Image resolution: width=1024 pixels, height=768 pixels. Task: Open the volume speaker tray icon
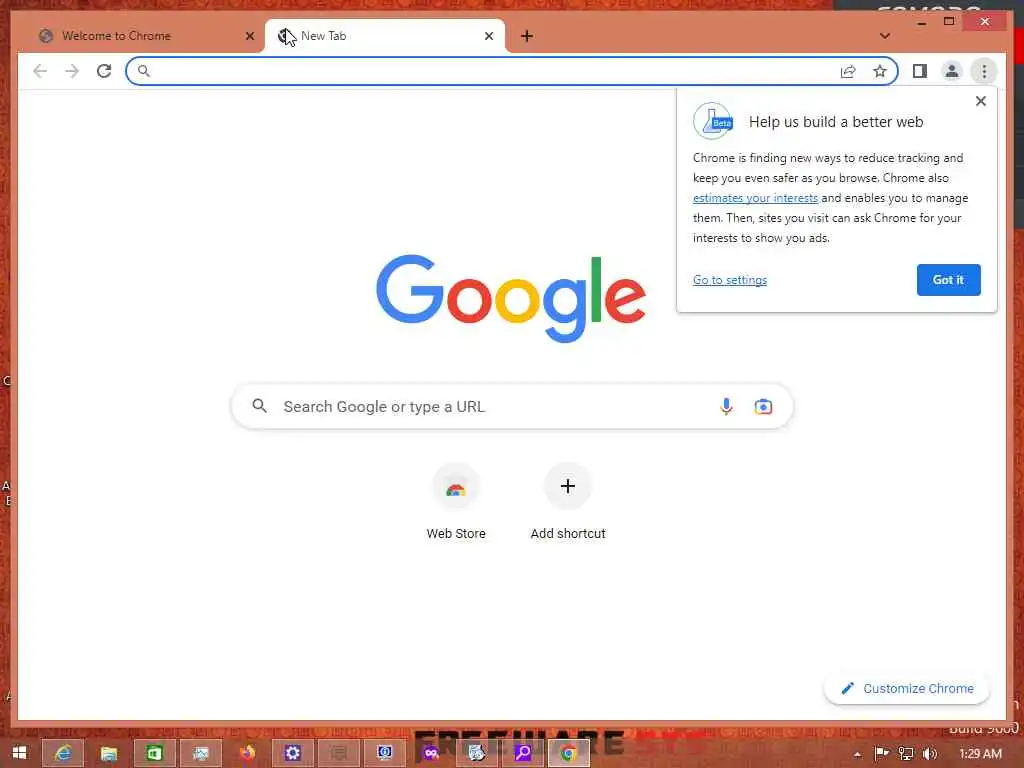[x=930, y=754]
